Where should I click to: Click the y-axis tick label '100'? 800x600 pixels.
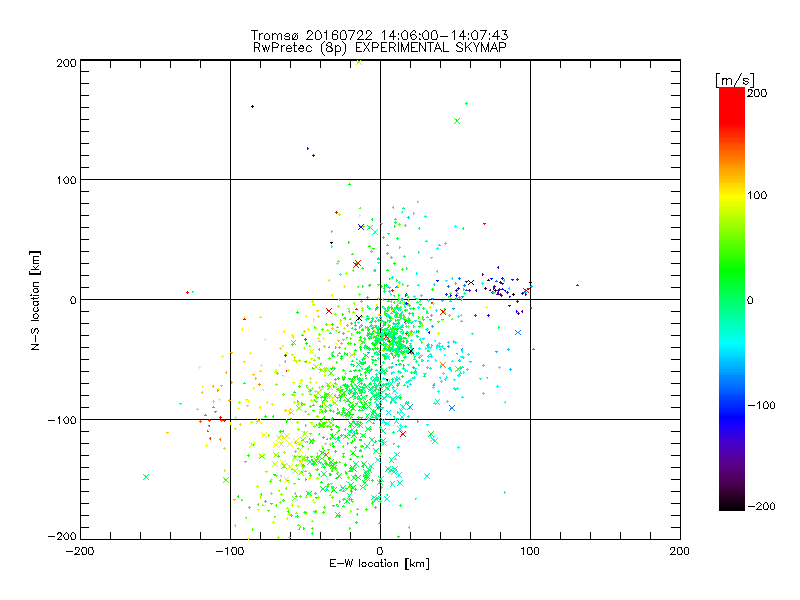coord(67,180)
